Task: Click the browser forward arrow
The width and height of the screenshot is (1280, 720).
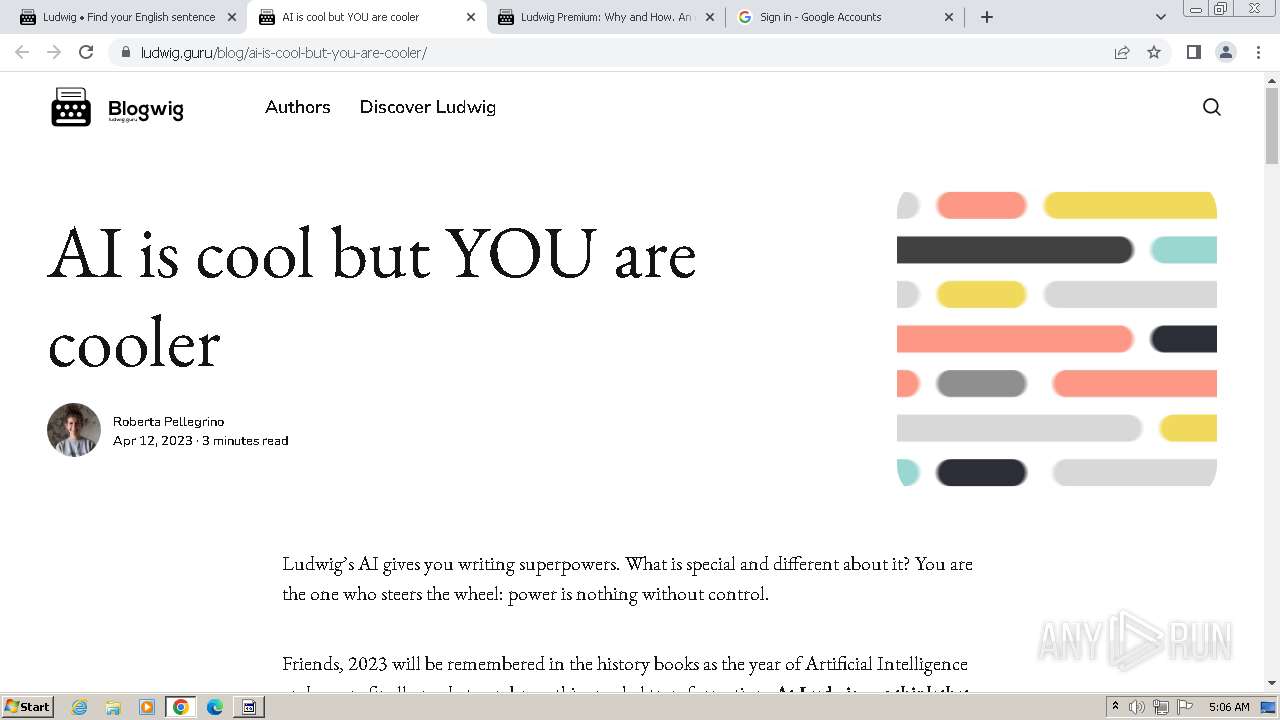Action: 54,52
